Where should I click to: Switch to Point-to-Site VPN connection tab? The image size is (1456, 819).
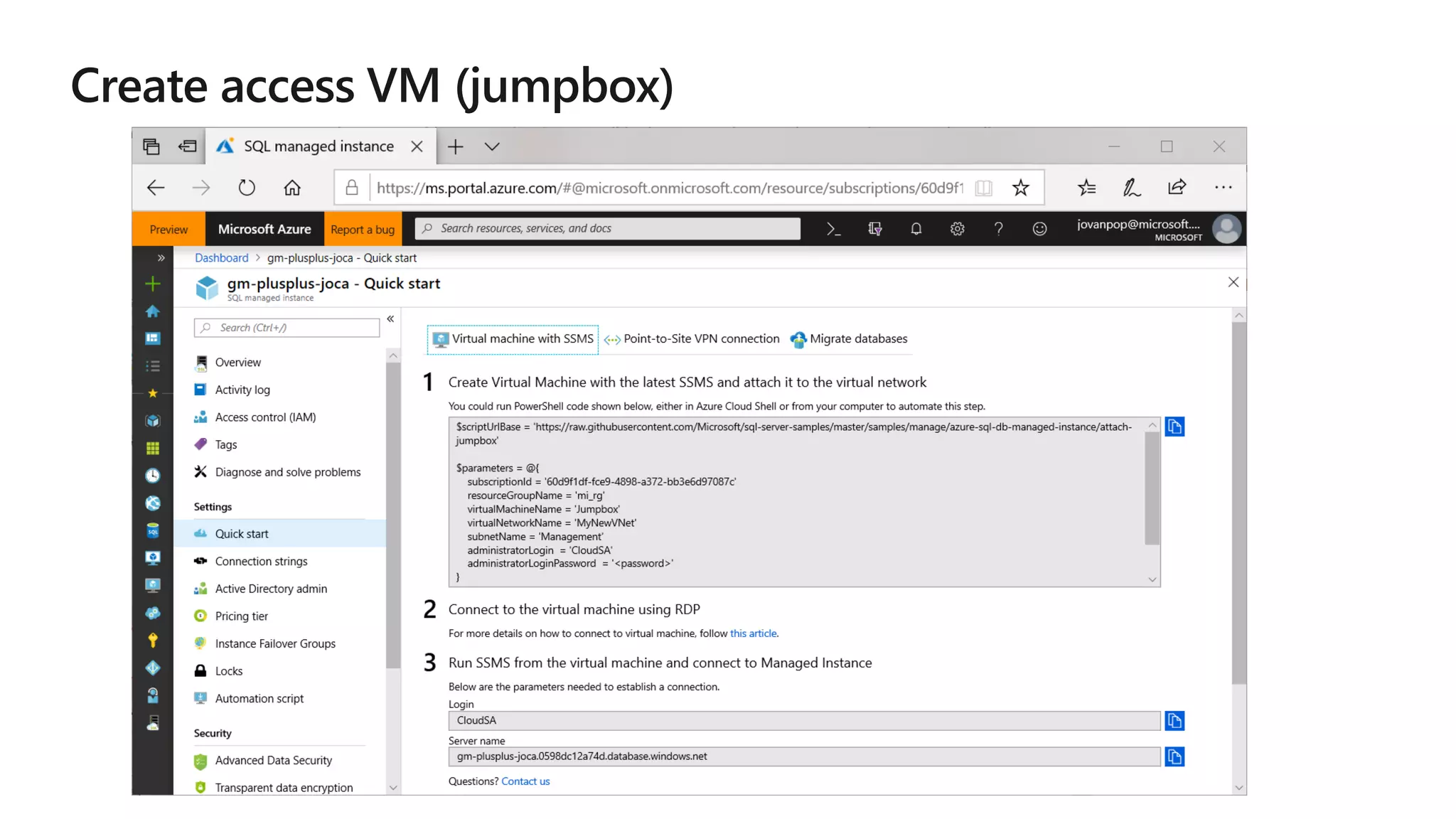tap(692, 339)
